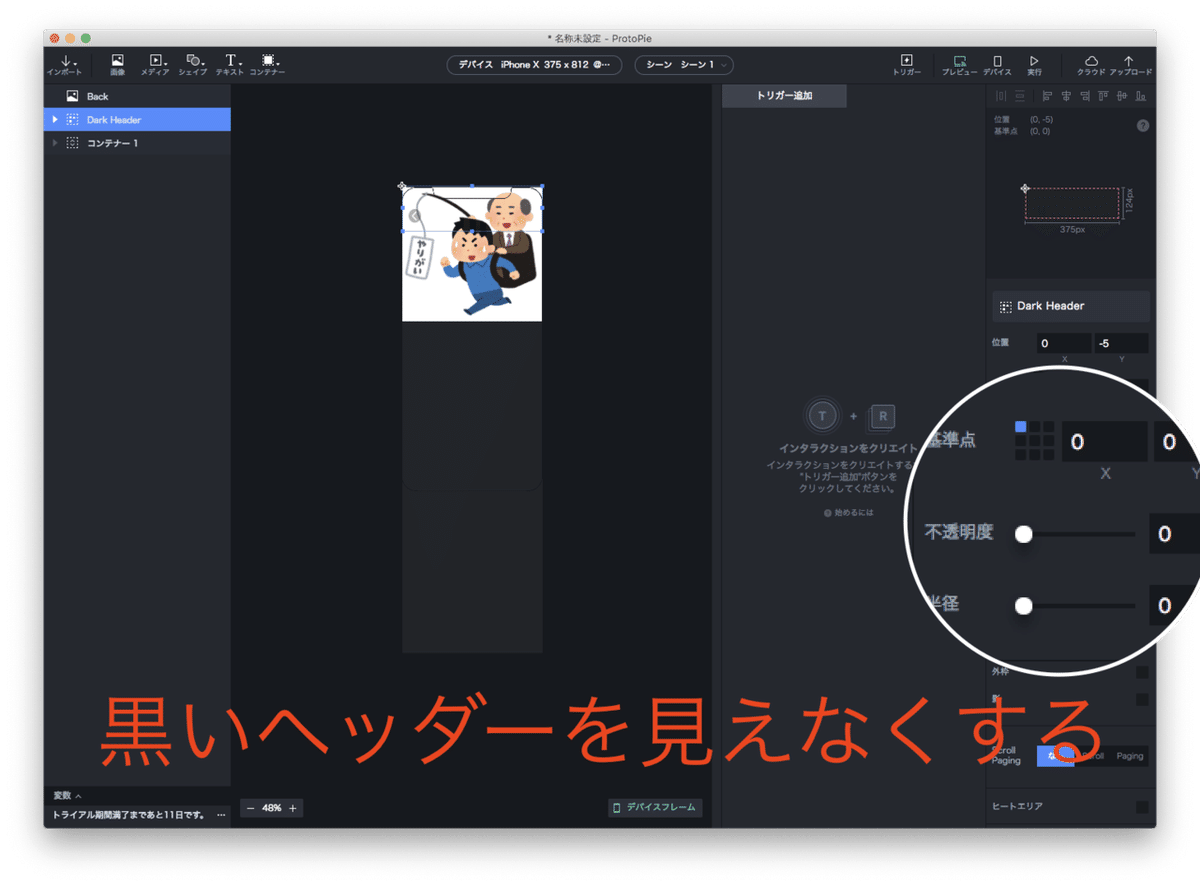Enable the 影 shadow checkbox

tap(1142, 700)
